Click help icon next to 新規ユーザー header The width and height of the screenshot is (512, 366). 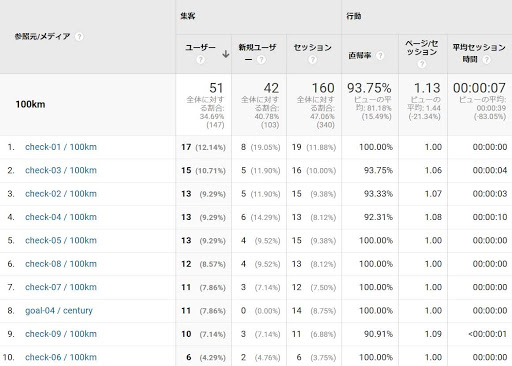261,60
